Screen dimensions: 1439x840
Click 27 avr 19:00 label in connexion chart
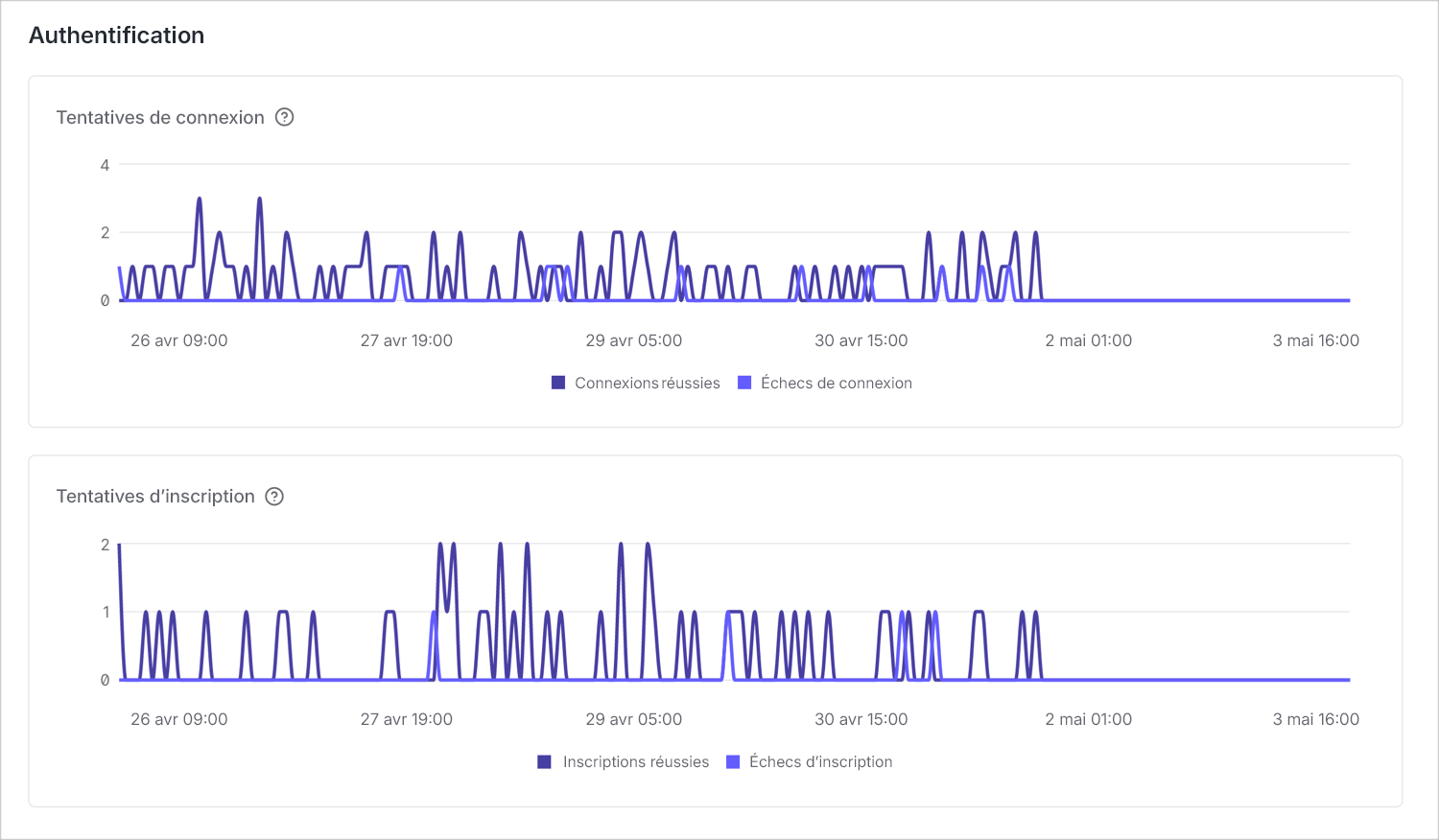[407, 340]
